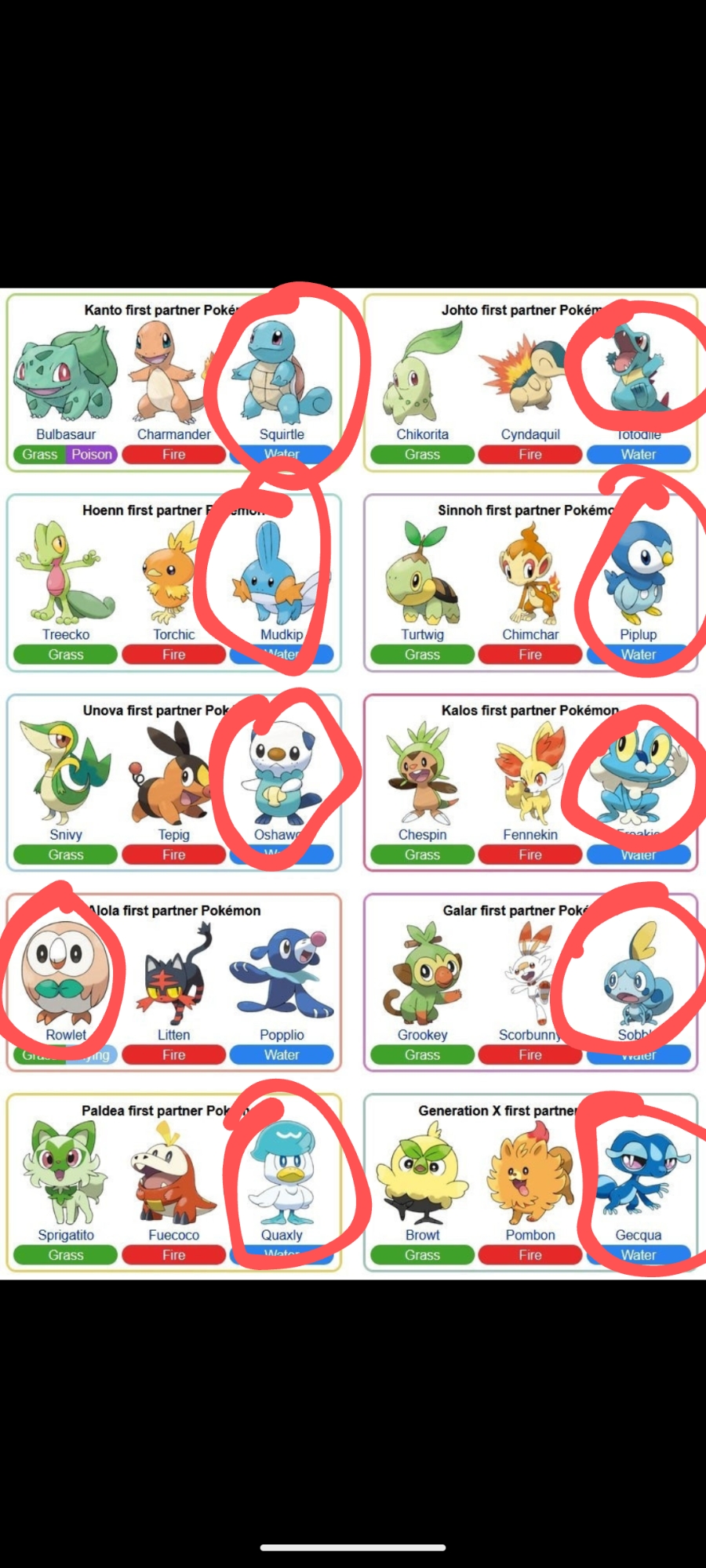706x1568 pixels.
Task: Open the Turtwig name link
Action: pos(422,634)
